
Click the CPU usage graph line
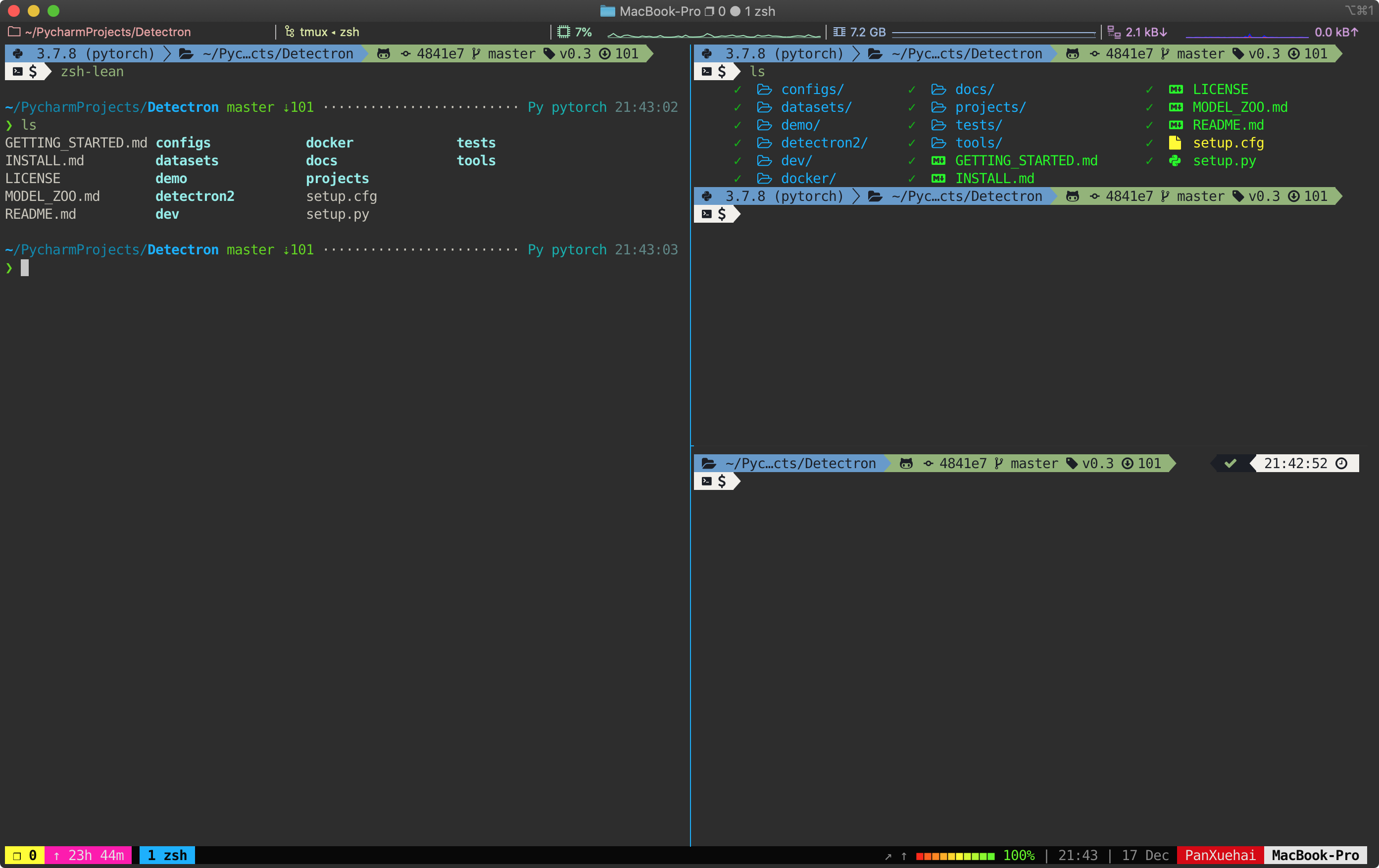[714, 35]
